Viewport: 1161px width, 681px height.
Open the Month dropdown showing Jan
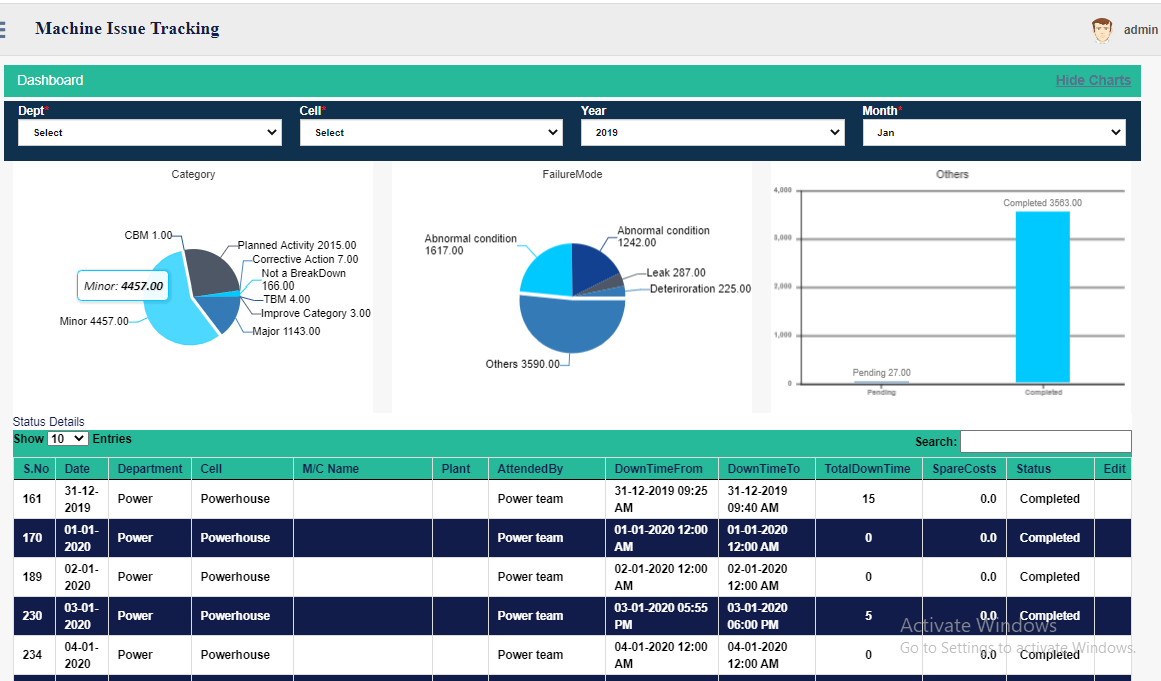click(994, 132)
